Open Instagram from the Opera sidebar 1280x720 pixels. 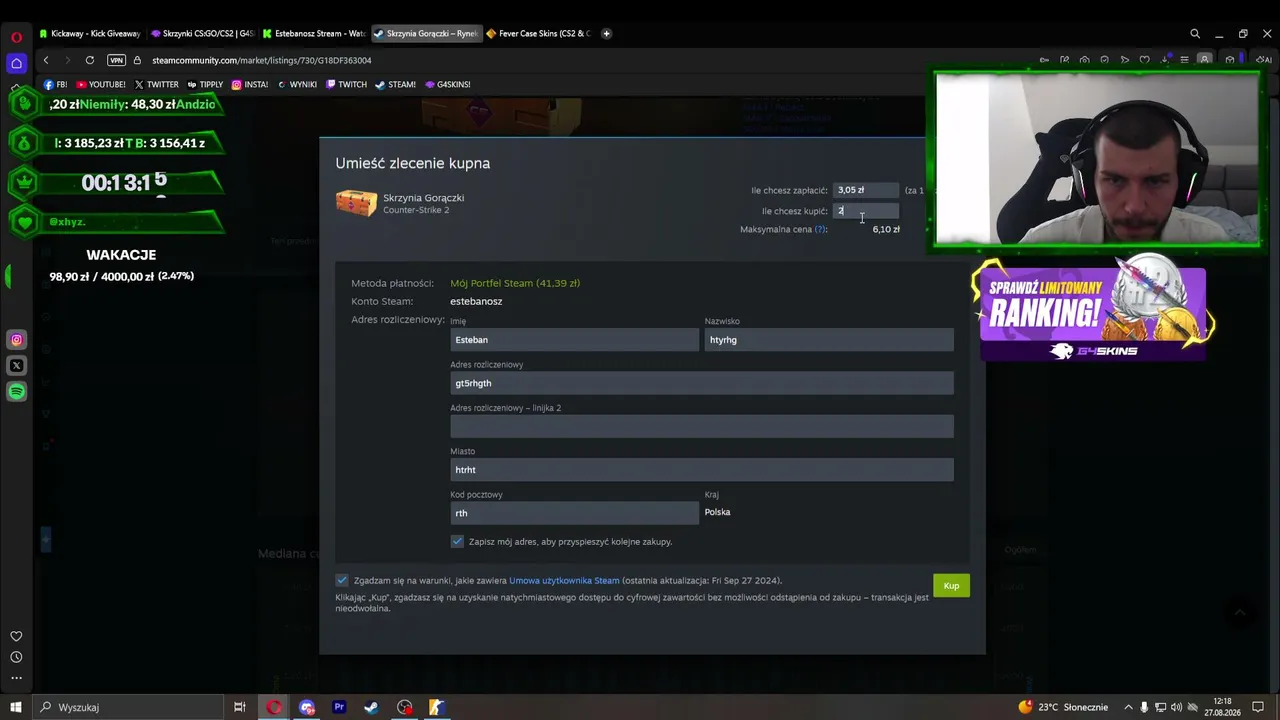click(16, 340)
